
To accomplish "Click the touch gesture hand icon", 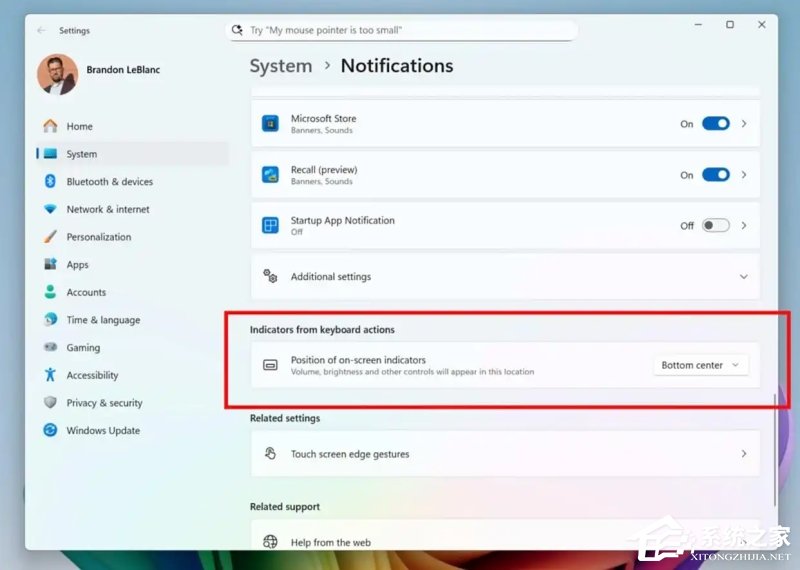I will pyautogui.click(x=270, y=453).
